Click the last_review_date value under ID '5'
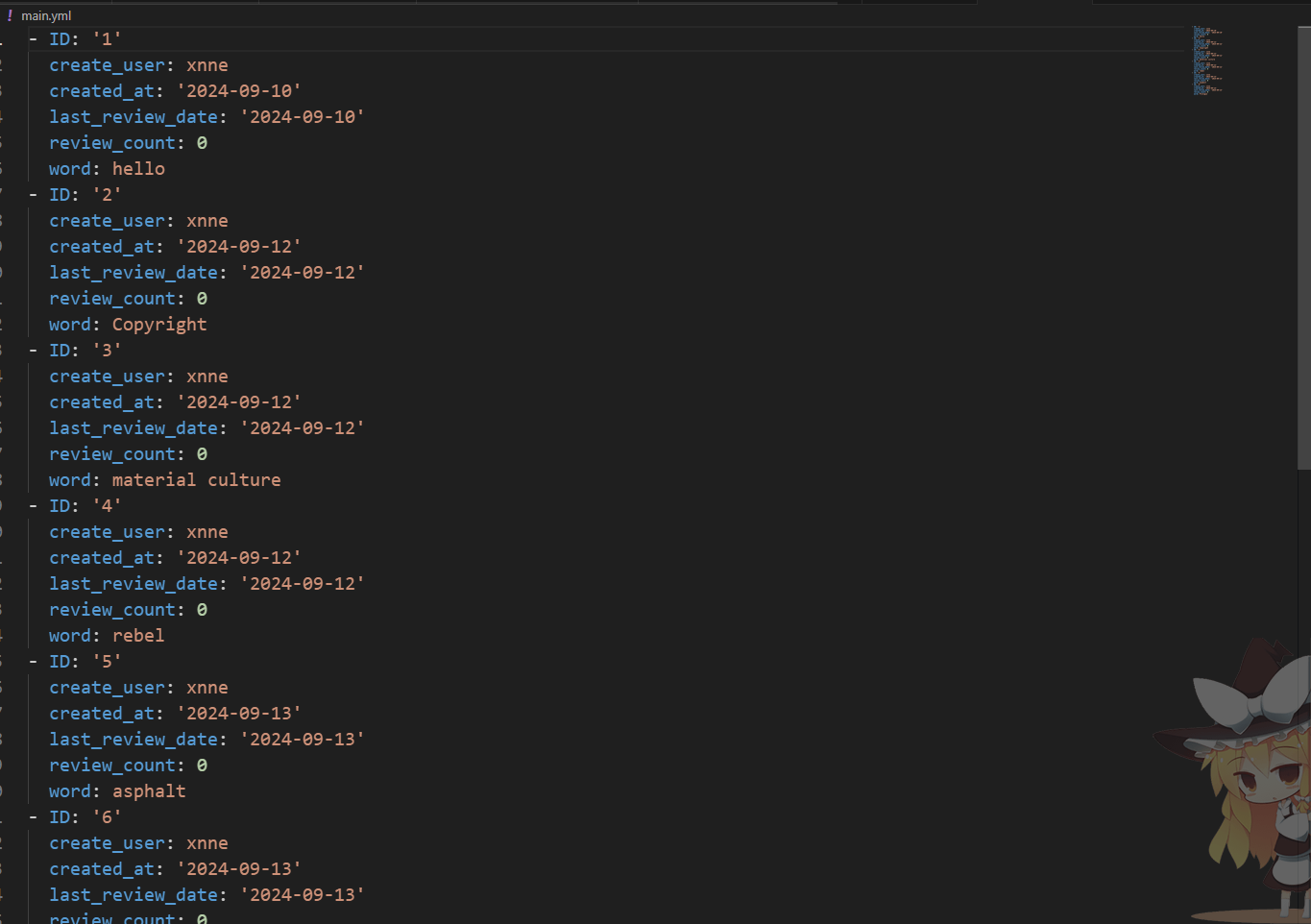This screenshot has width=1311, height=924. point(303,739)
